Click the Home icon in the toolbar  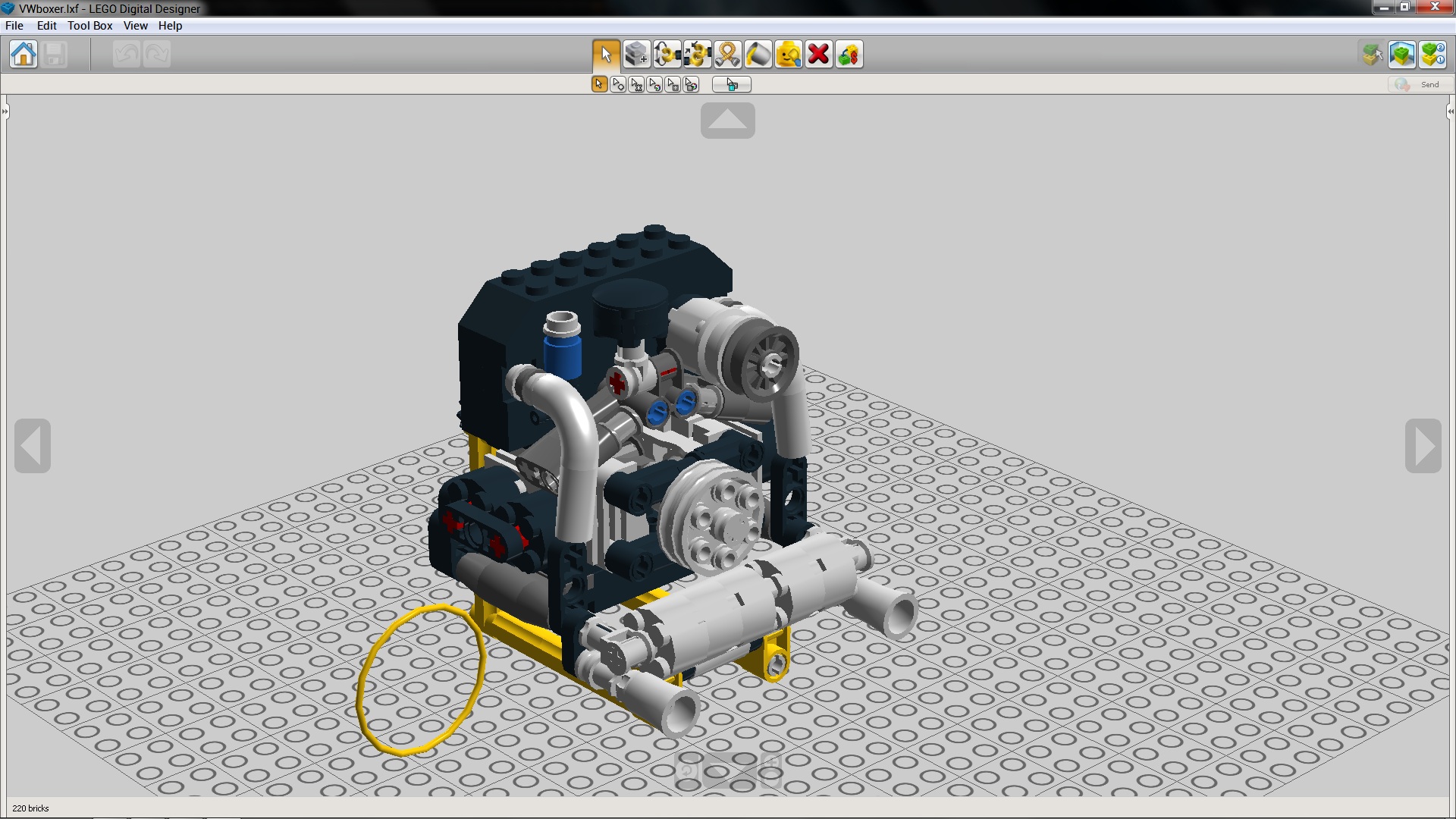(24, 55)
